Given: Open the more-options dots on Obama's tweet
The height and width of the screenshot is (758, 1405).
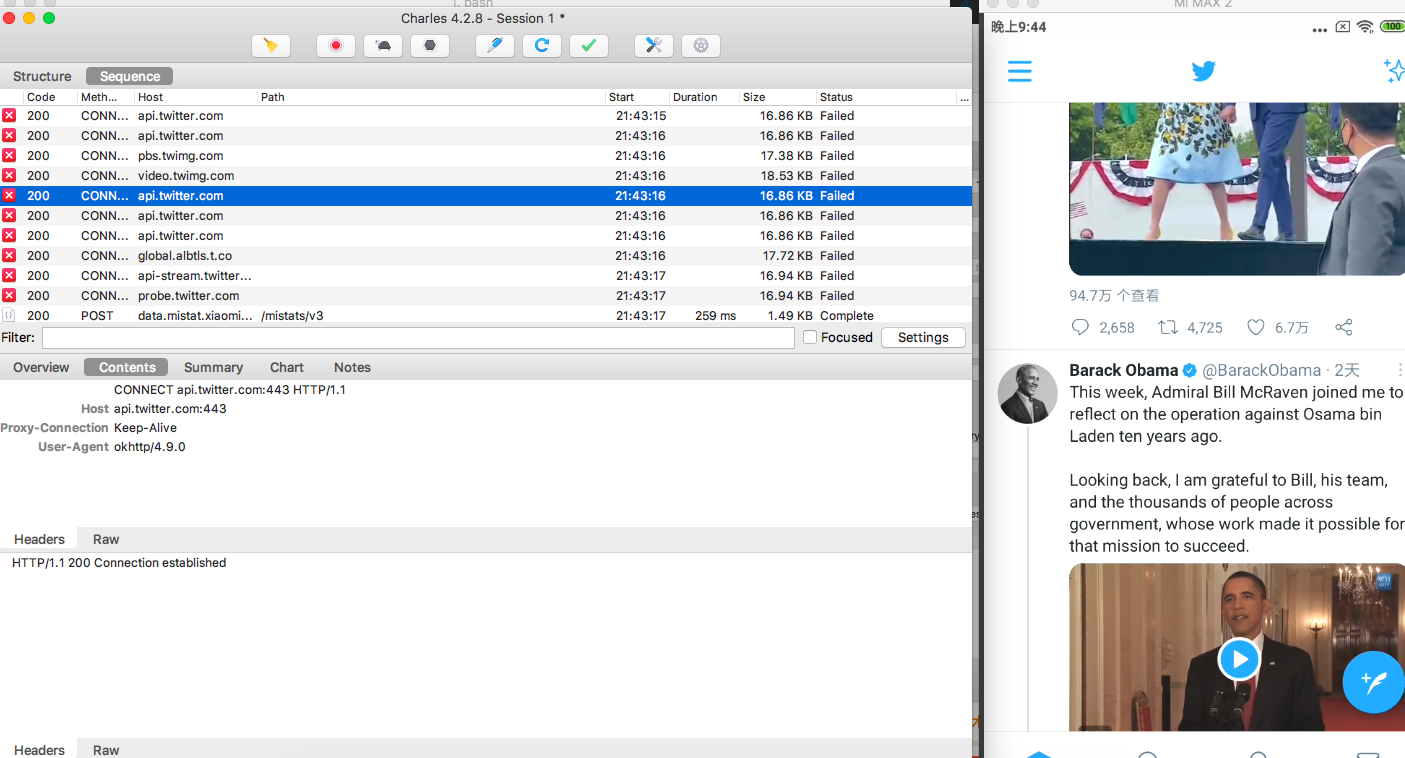Looking at the screenshot, I should (1400, 370).
